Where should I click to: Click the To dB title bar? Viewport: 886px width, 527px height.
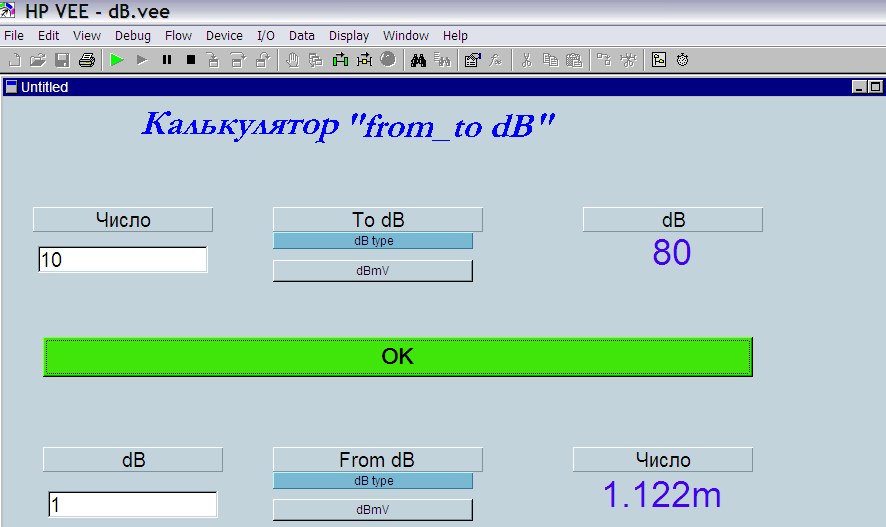point(378,220)
